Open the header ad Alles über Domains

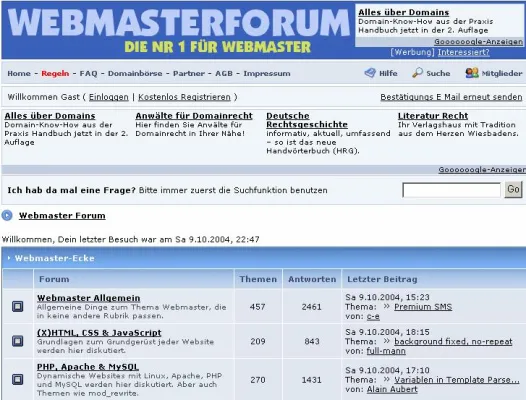pyautogui.click(x=404, y=12)
